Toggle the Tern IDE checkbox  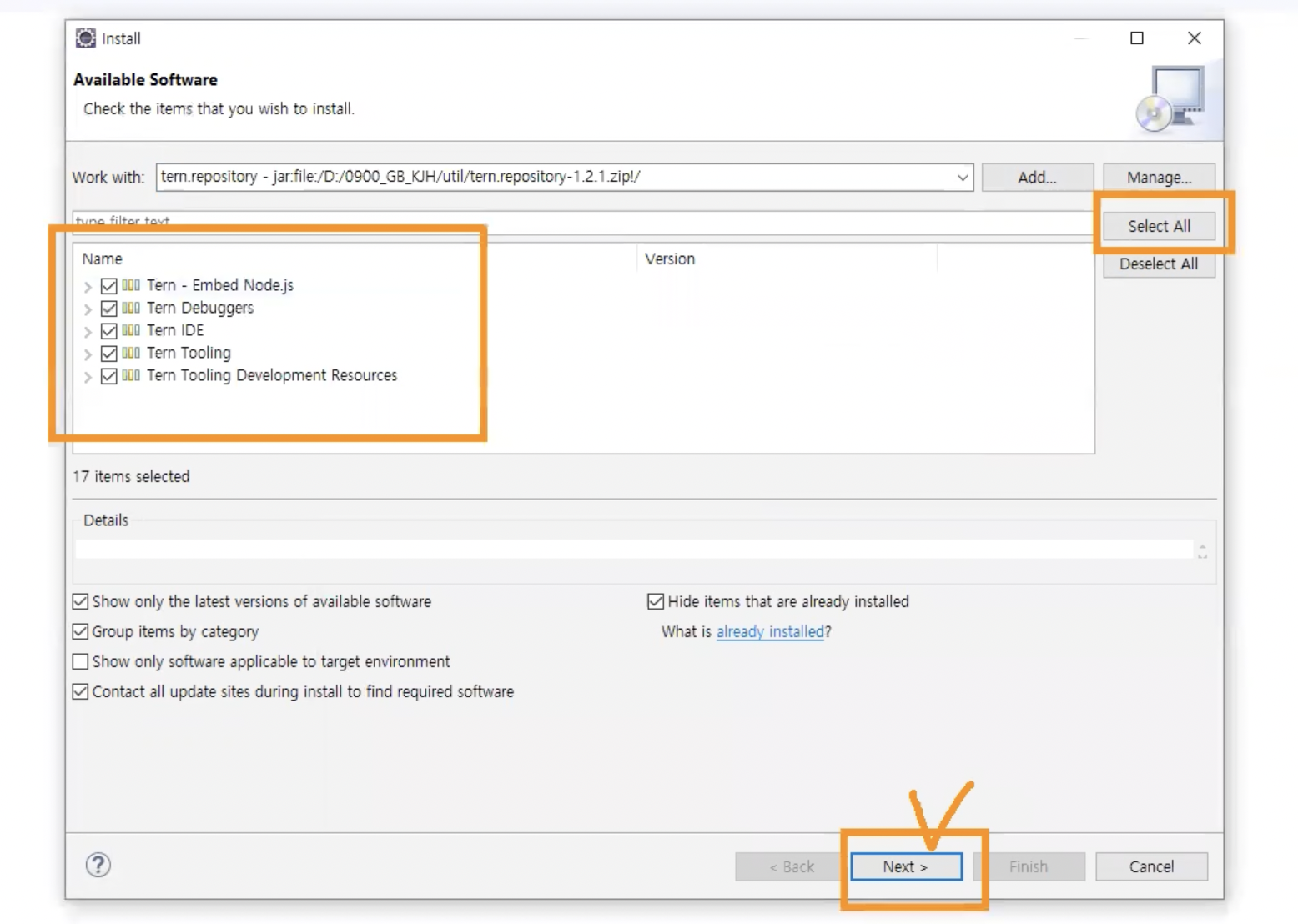coord(108,331)
